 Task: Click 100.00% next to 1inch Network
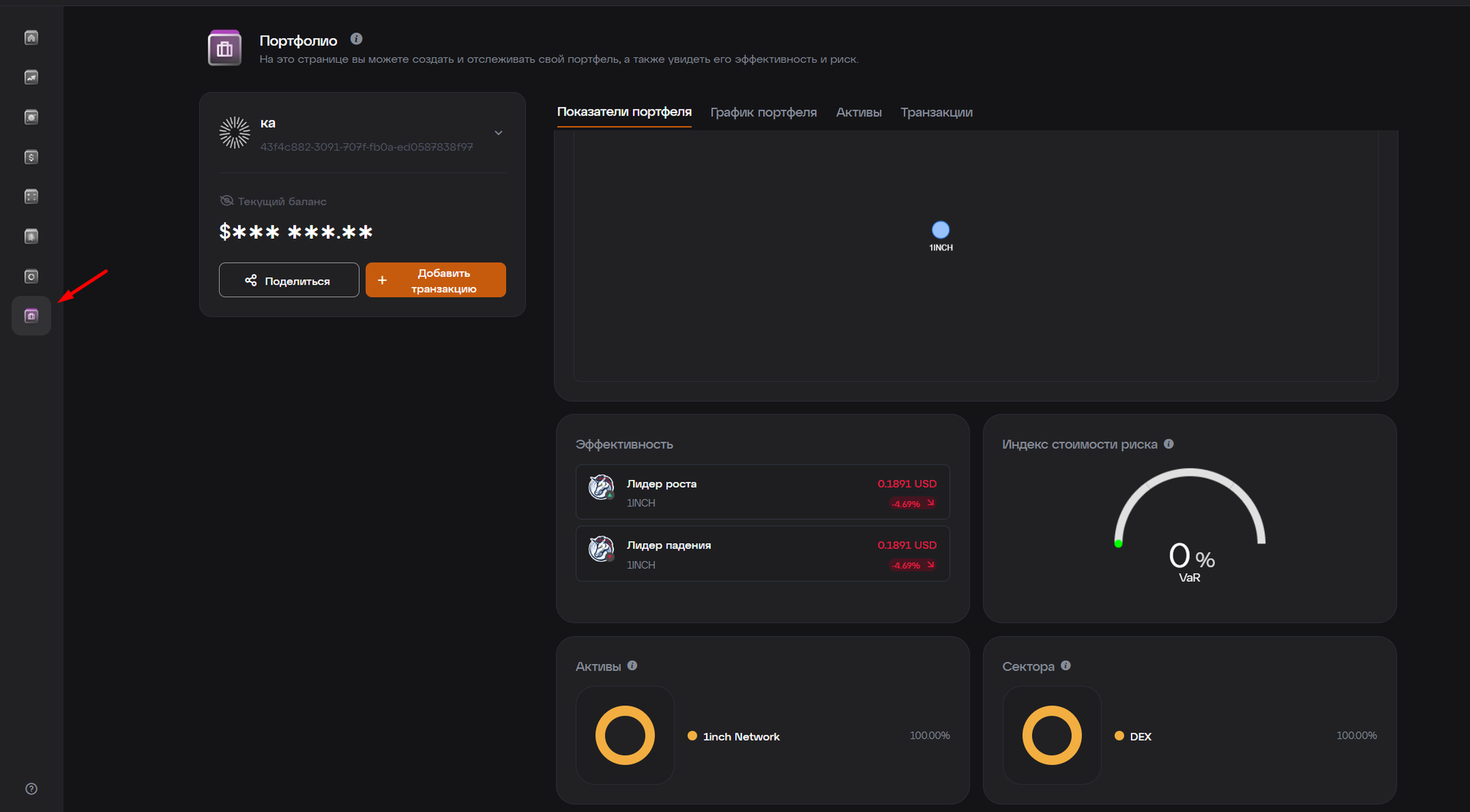929,735
